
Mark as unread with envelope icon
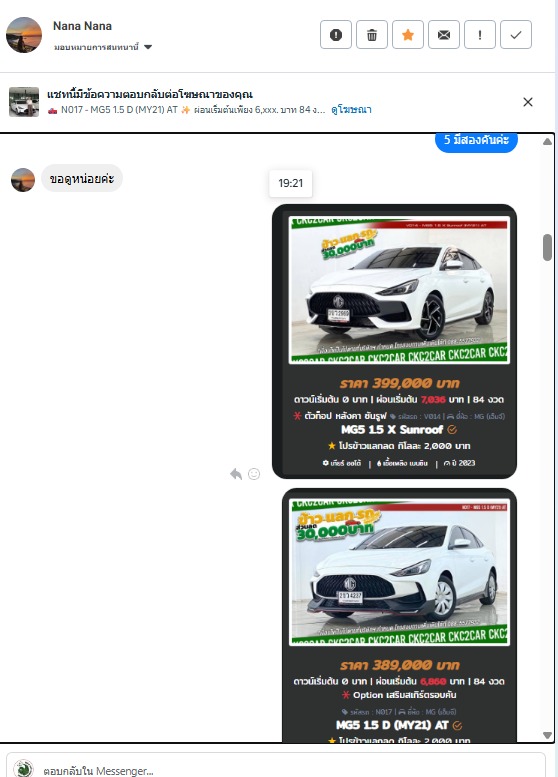pos(444,35)
